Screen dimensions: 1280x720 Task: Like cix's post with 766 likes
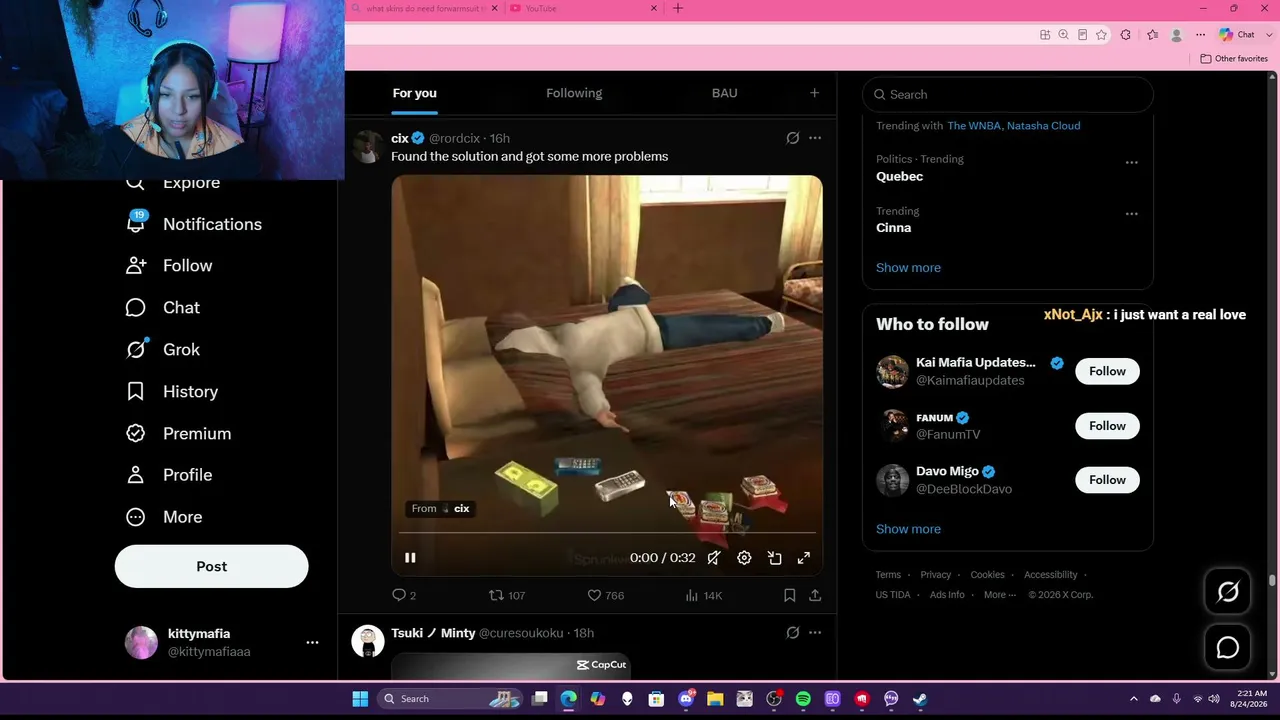click(x=605, y=595)
